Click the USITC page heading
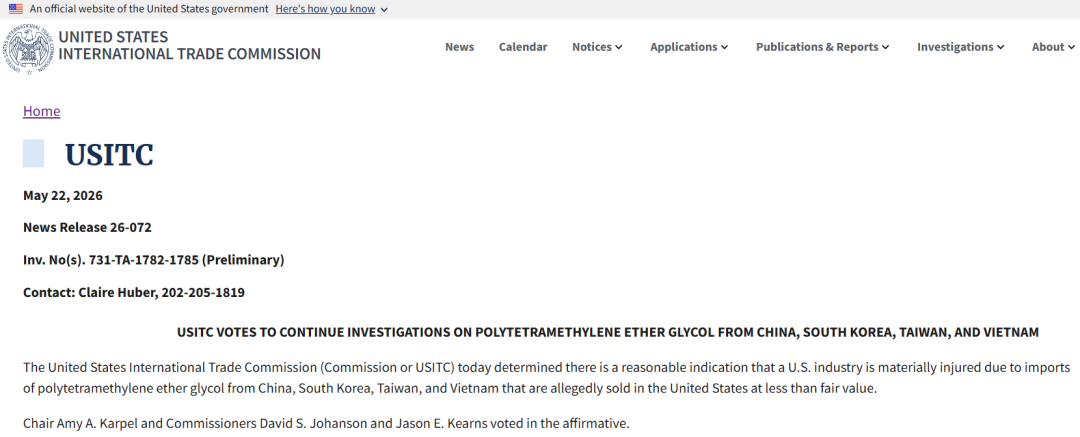Image resolution: width=1080 pixels, height=437 pixels. click(109, 154)
